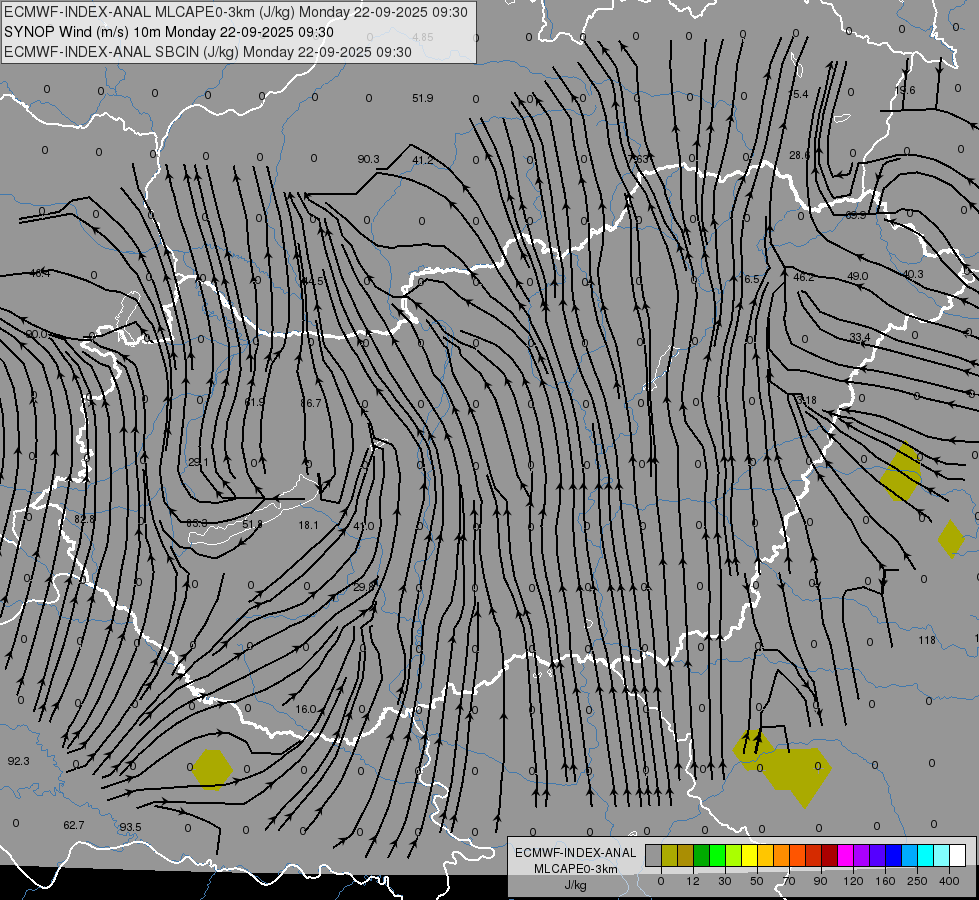Click the white swatch at legend end

coord(958,855)
